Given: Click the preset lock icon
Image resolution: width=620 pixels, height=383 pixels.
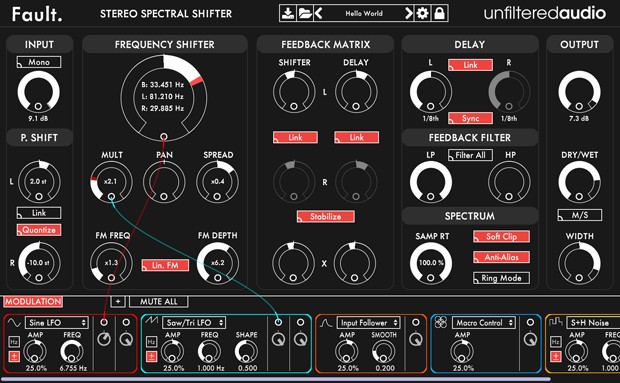Looking at the screenshot, I should coord(439,13).
